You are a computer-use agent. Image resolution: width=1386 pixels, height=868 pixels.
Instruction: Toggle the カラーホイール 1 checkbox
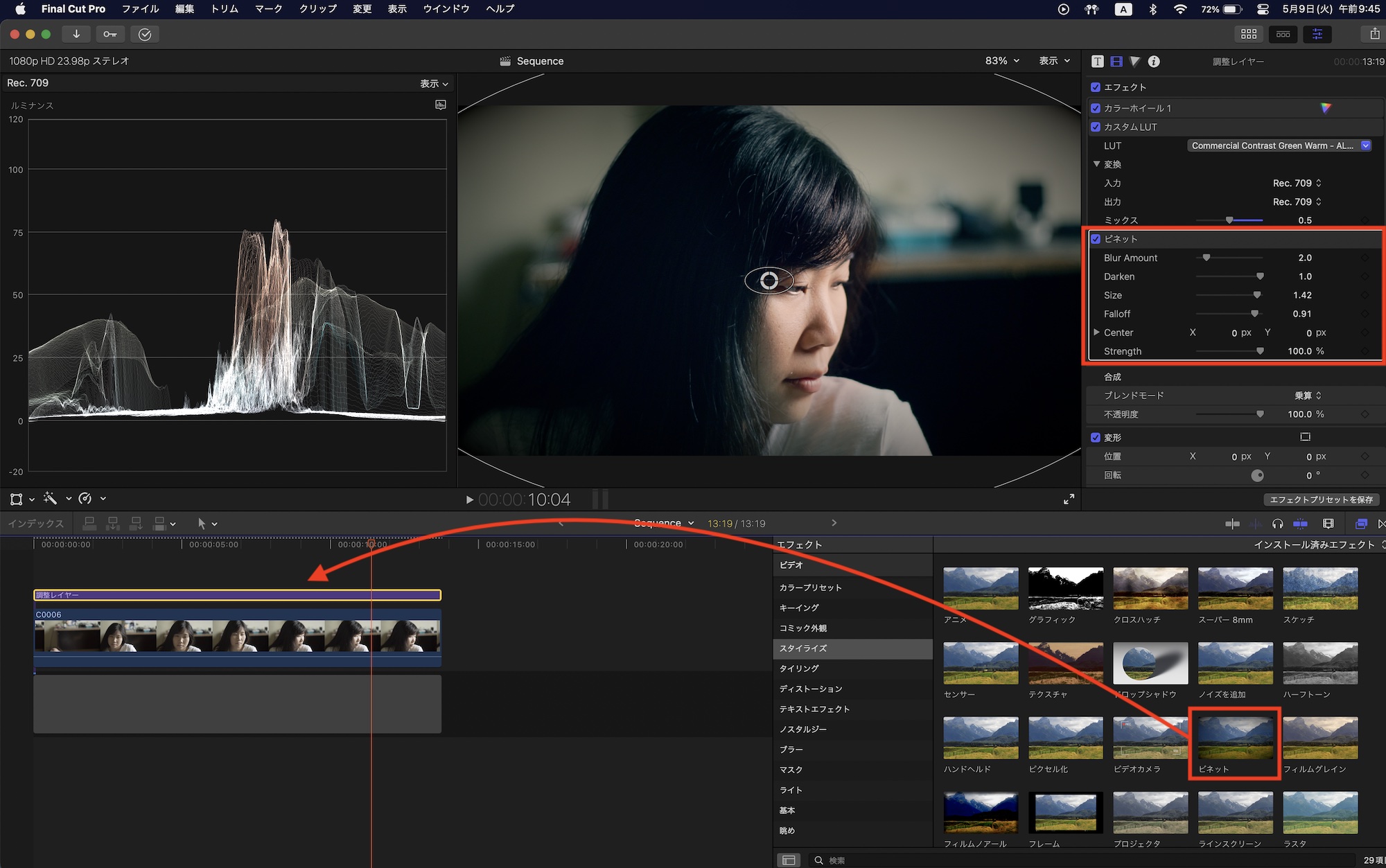pos(1096,108)
